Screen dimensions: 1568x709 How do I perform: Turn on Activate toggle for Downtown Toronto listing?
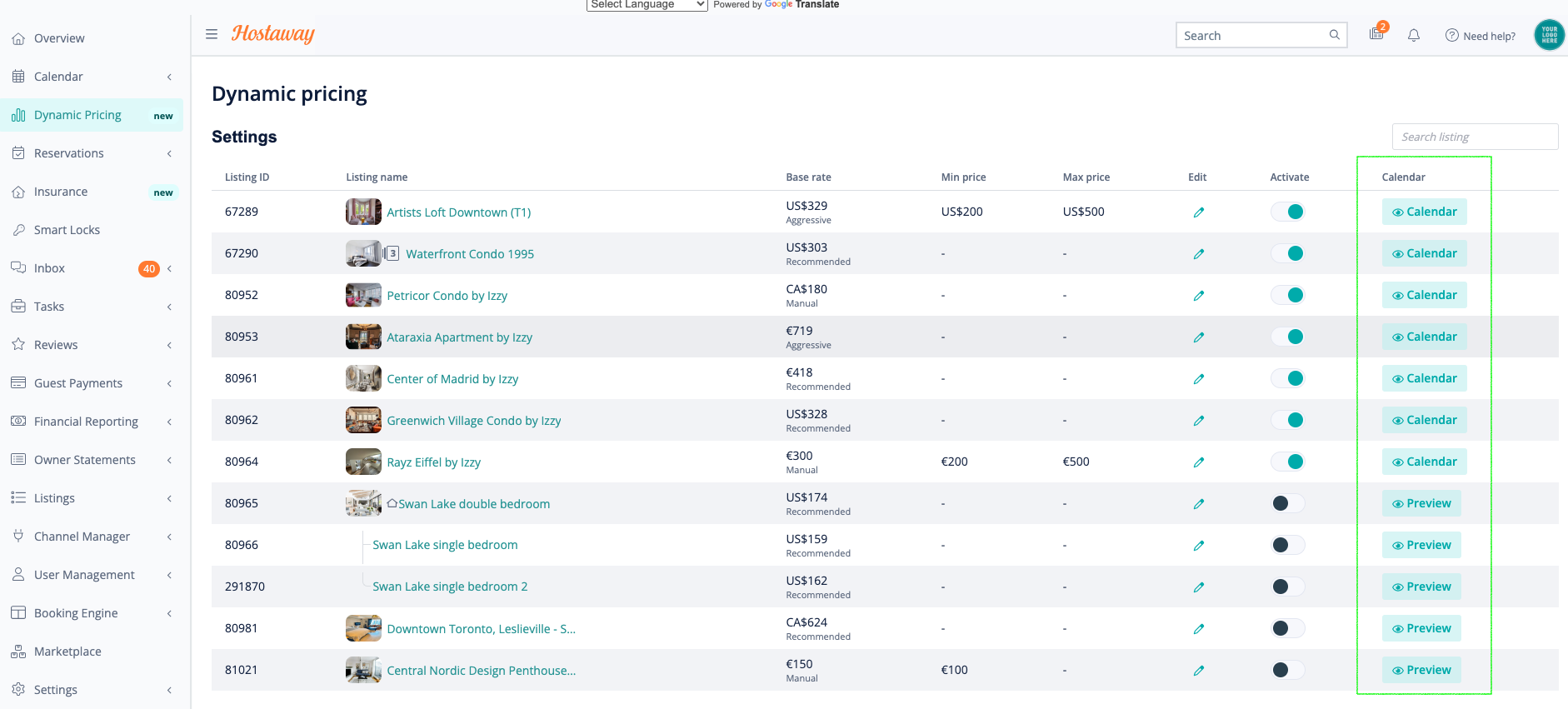(x=1287, y=628)
